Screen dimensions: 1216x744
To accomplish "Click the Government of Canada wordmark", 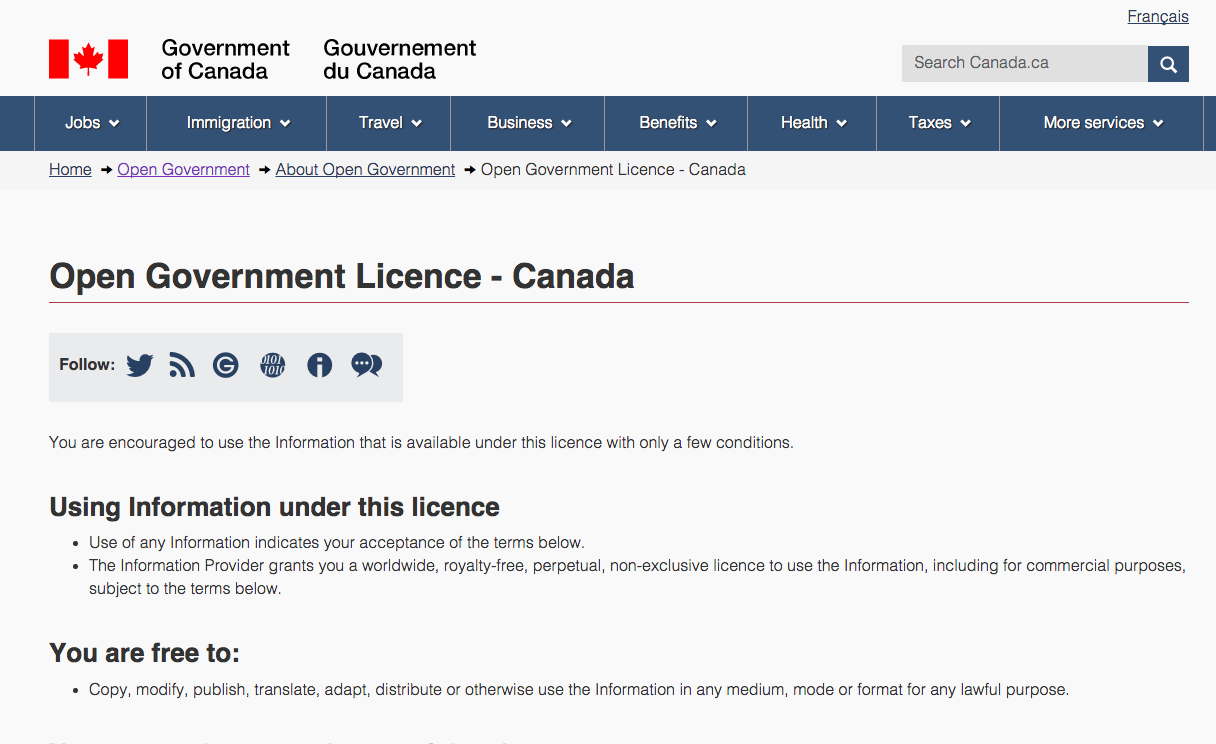I will tap(225, 60).
